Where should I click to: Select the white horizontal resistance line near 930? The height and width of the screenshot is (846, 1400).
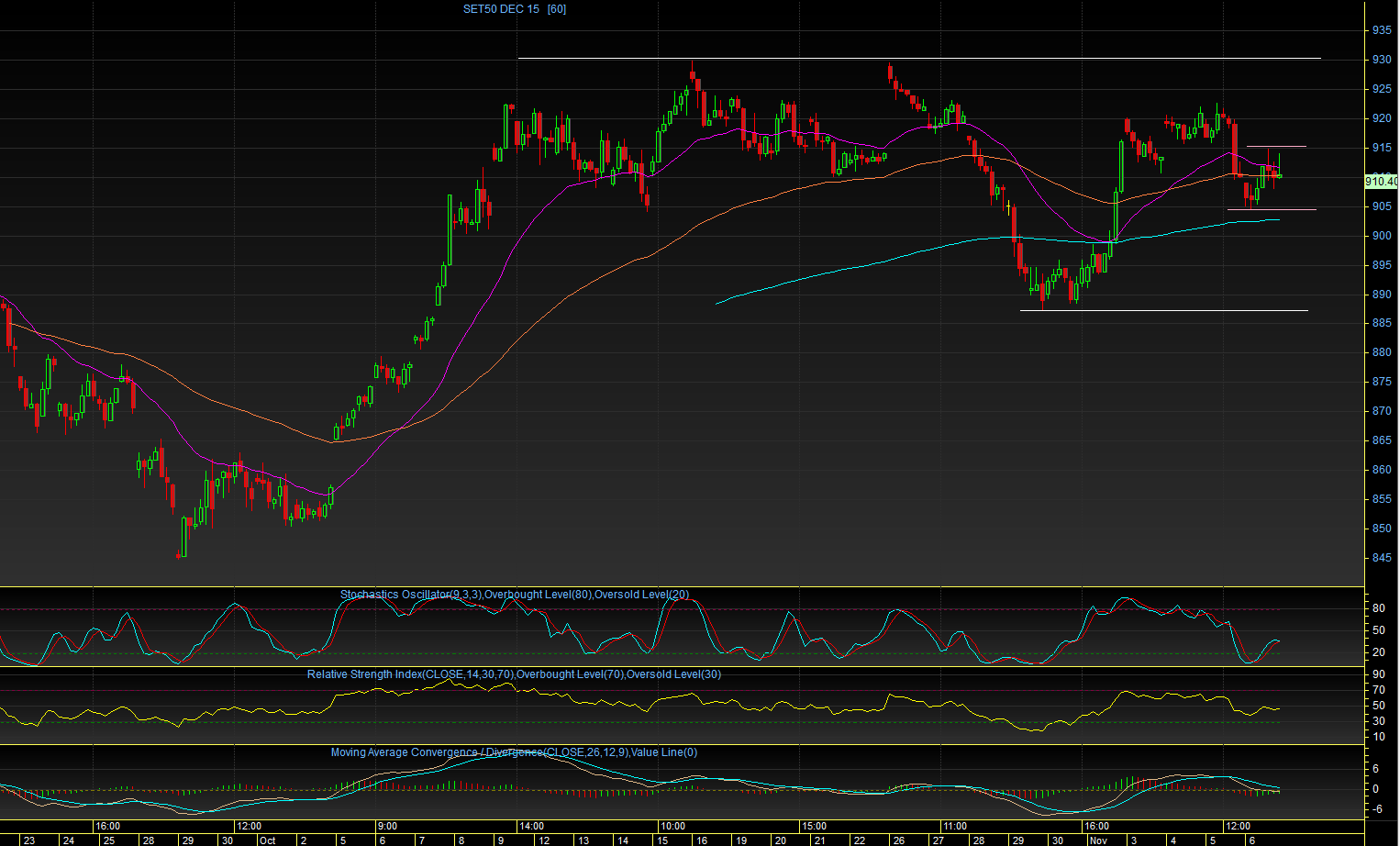click(x=919, y=58)
